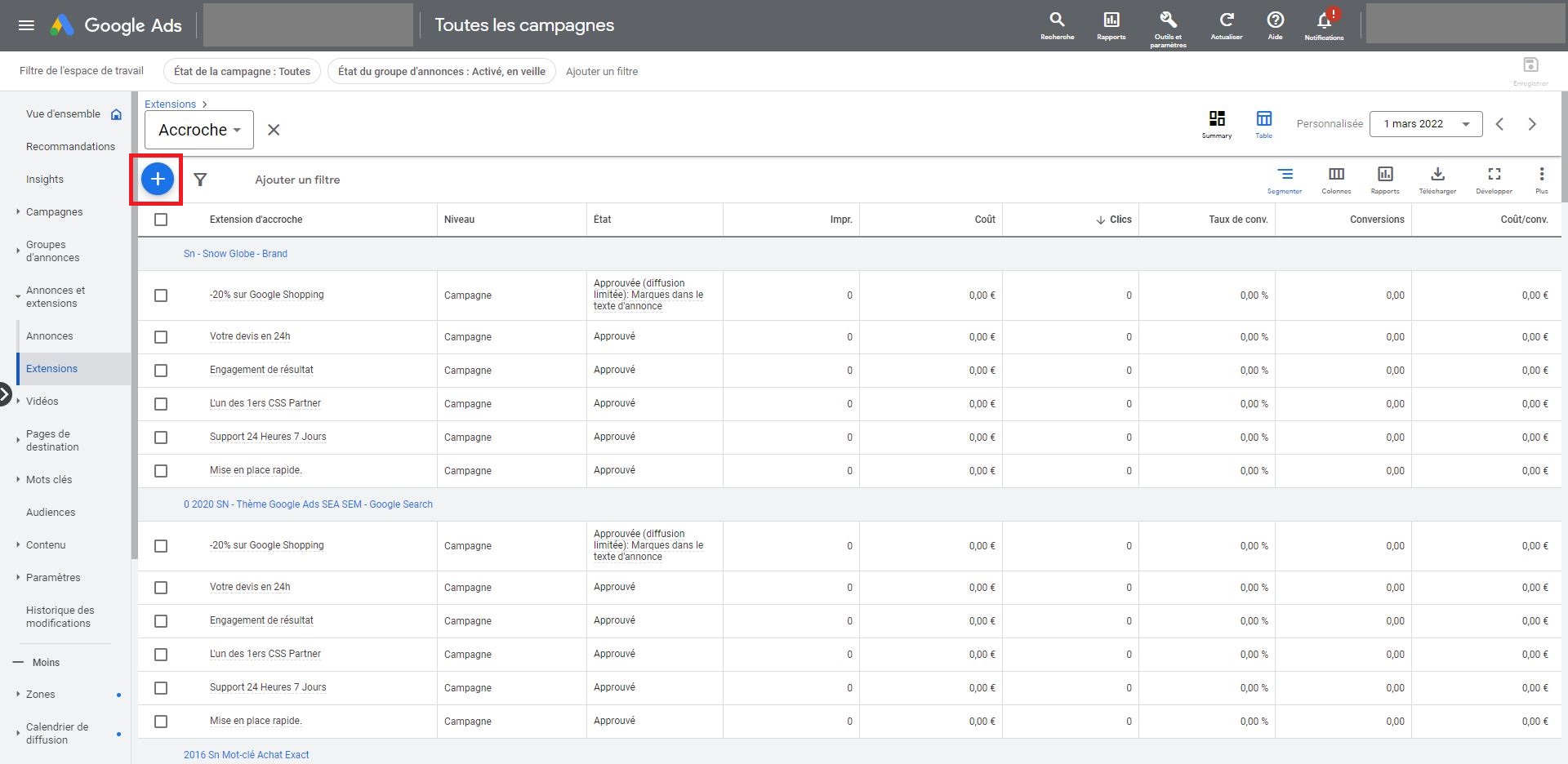Tick the select-all header checkbox
Screen dimensions: 1568x764
(161, 220)
